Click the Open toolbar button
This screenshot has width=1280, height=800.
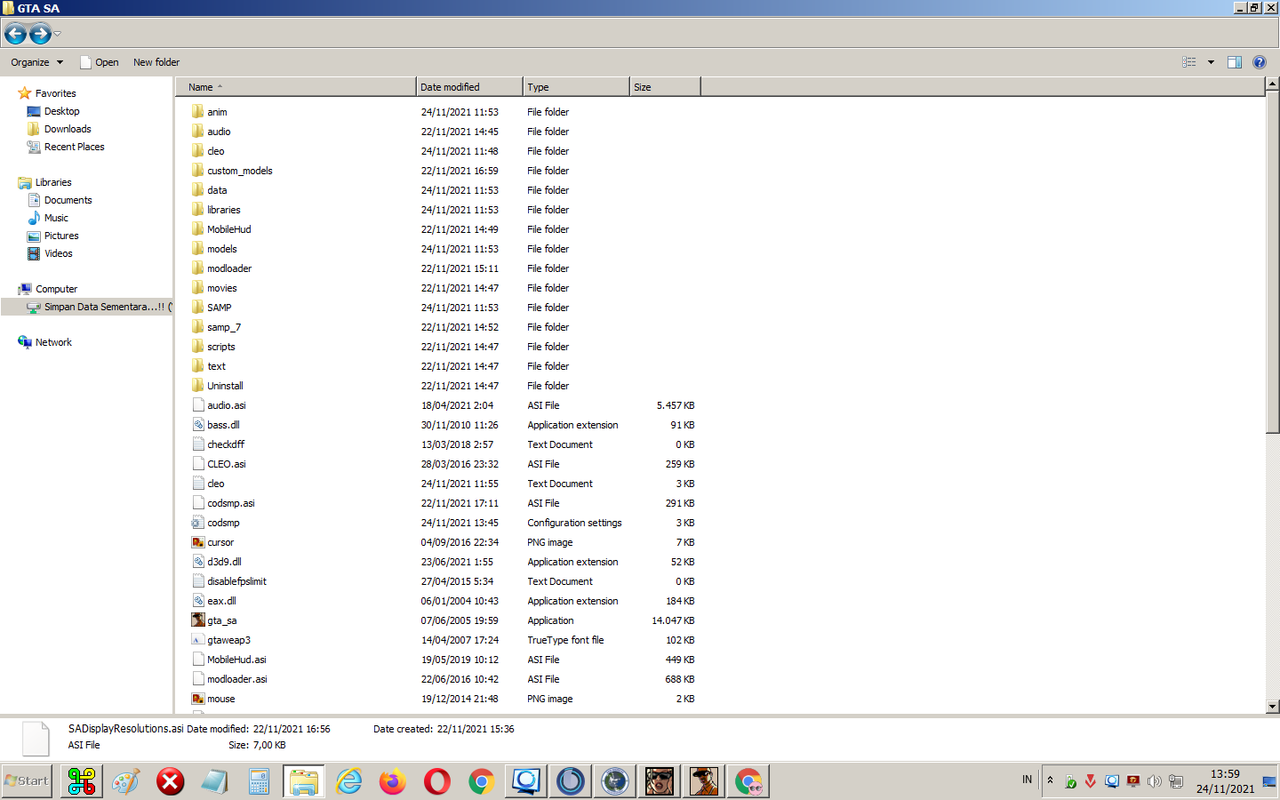[x=99, y=62]
